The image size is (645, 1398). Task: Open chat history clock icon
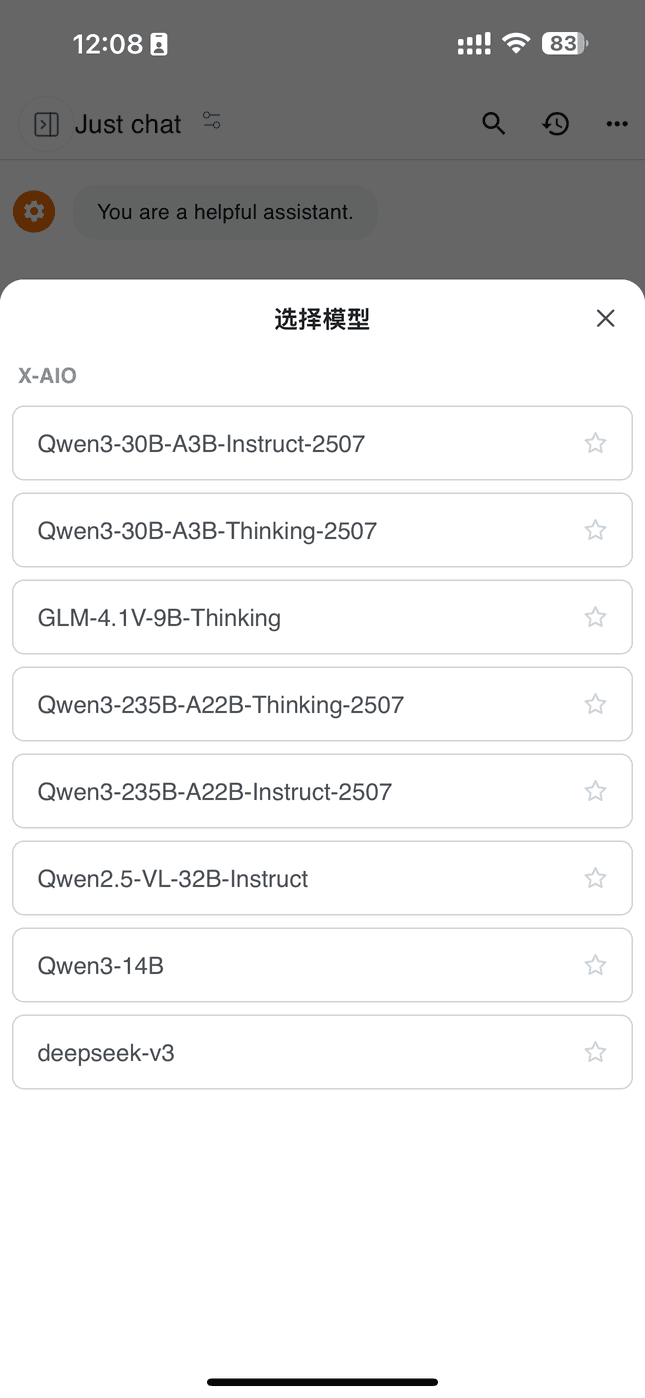[556, 124]
